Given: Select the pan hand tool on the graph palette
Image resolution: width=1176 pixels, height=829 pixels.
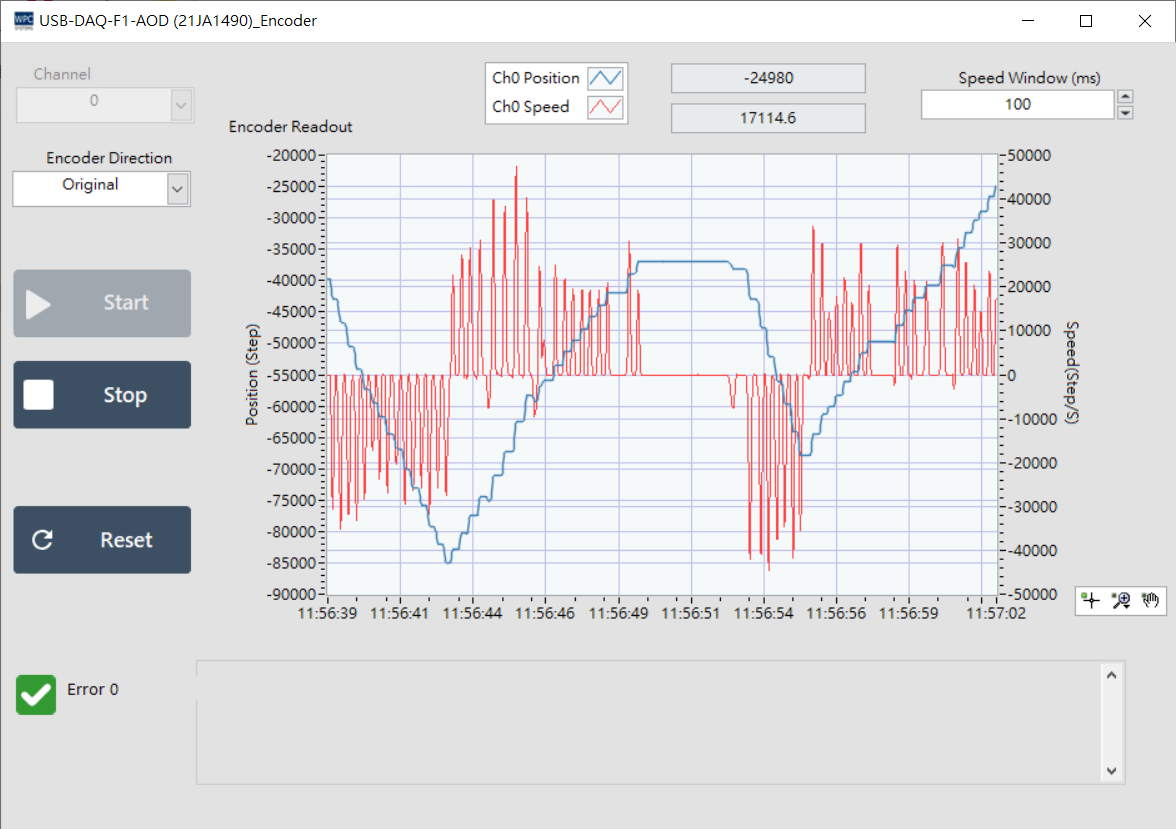Looking at the screenshot, I should [x=1151, y=600].
